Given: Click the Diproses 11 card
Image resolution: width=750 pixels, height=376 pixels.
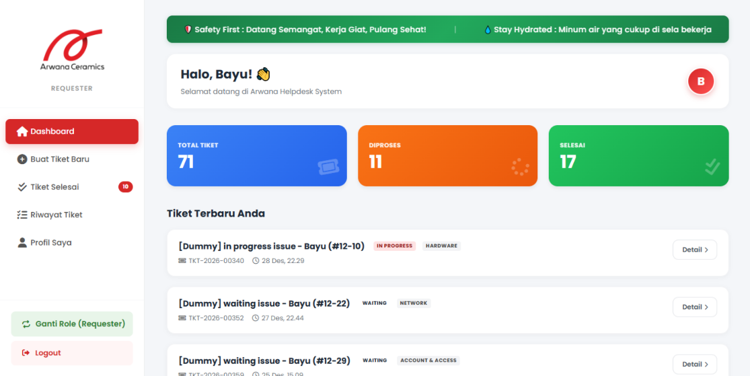Looking at the screenshot, I should pyautogui.click(x=448, y=156).
